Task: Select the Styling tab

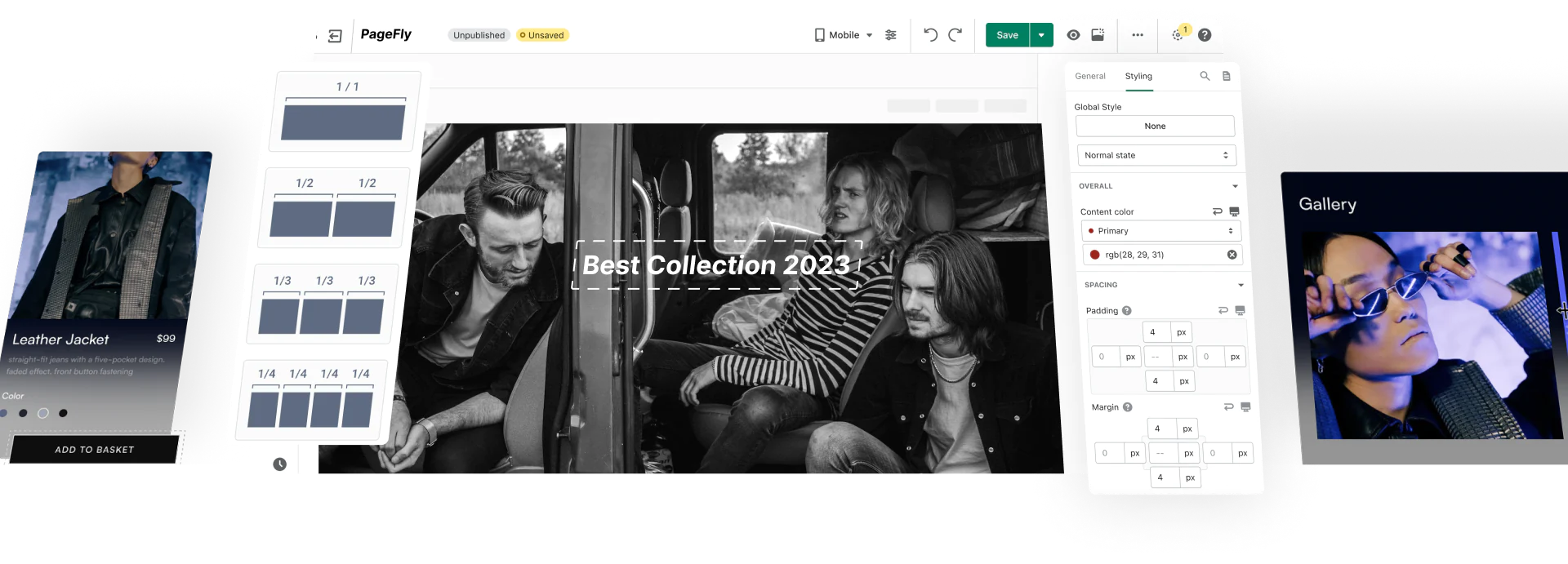Action: (x=1138, y=76)
